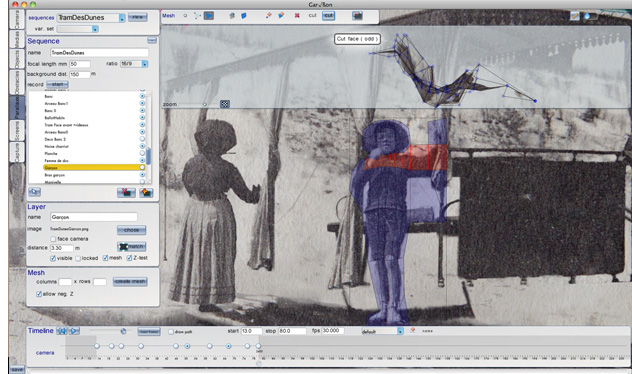Open the Objects side tab

(x=17, y=59)
